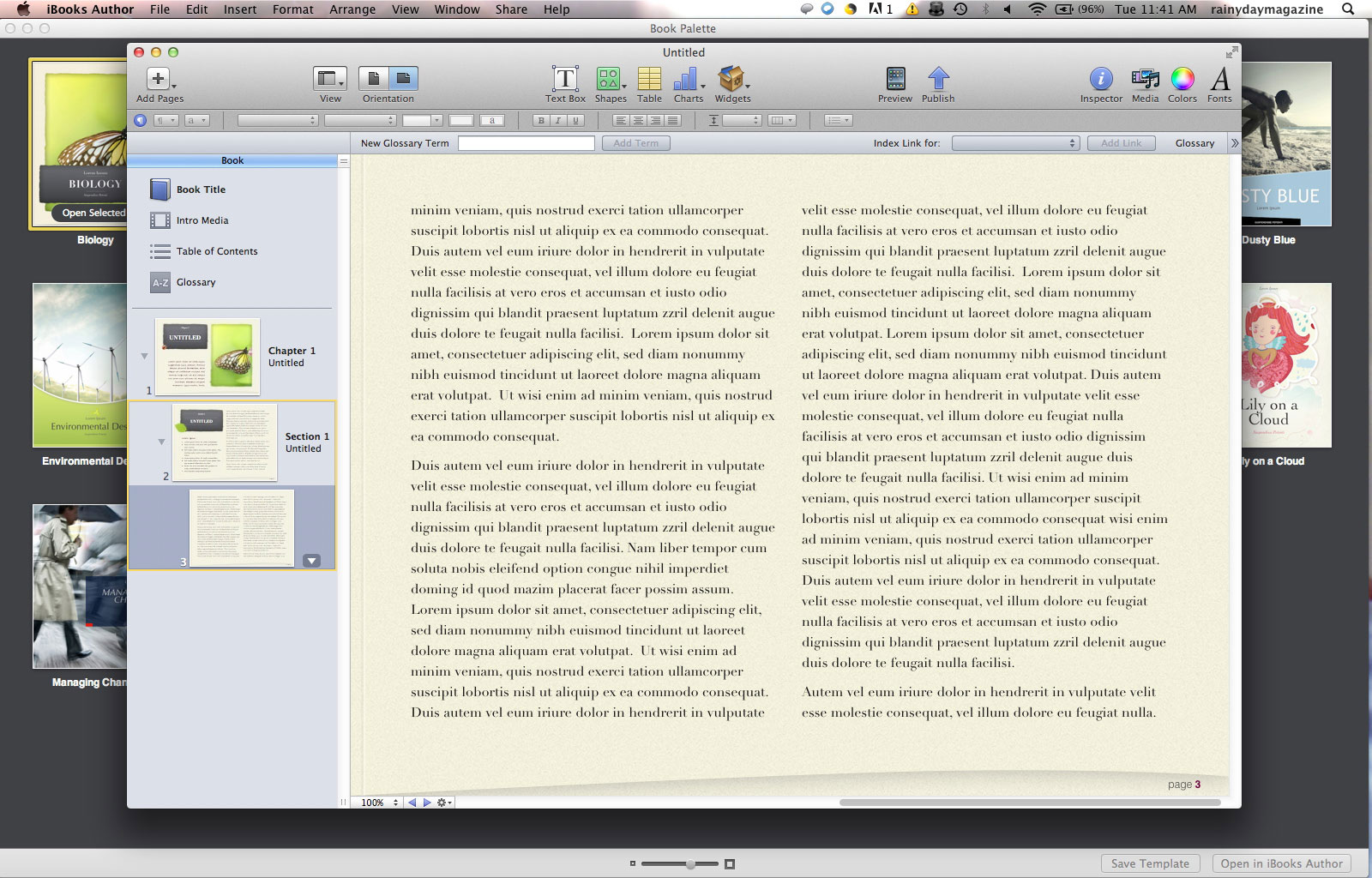Click Save Template in Book Palette
Image resolution: width=1372 pixels, height=878 pixels.
pos(1150,863)
